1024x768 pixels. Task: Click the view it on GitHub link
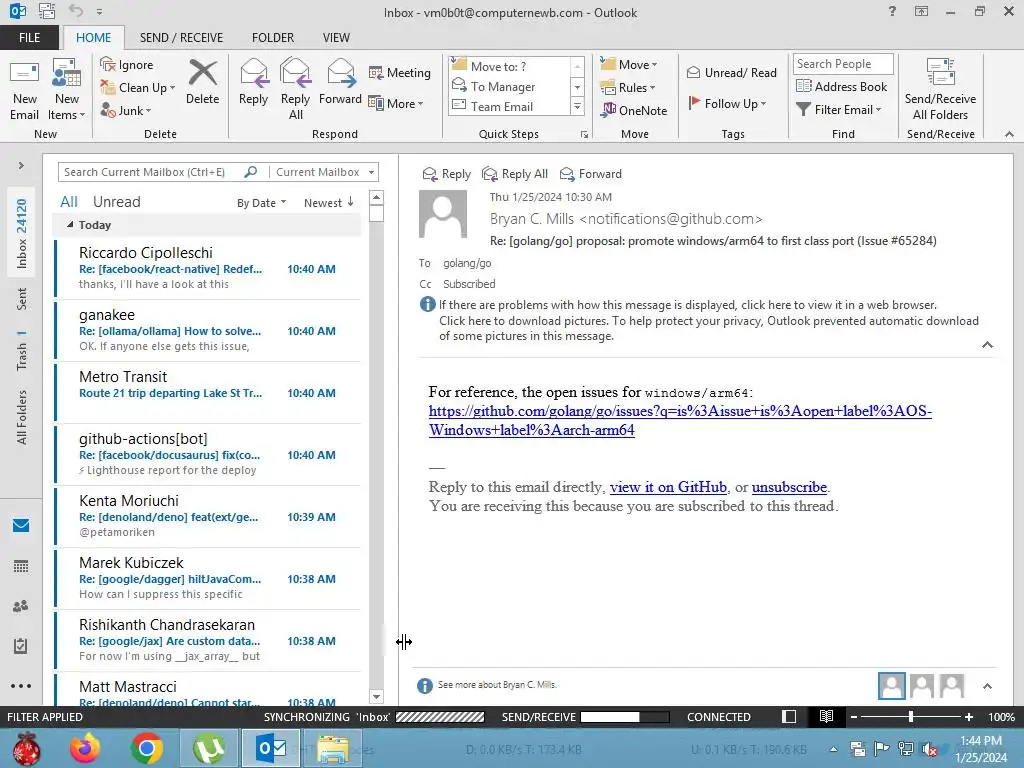(x=668, y=487)
